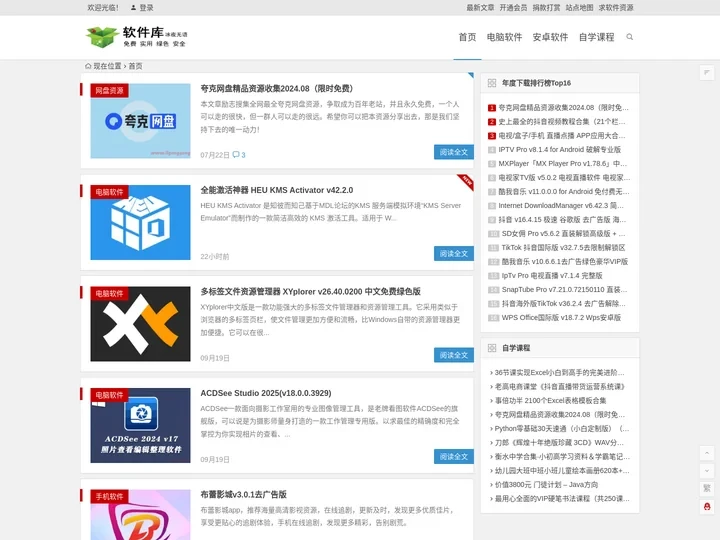Image resolution: width=720 pixels, height=540 pixels.
Task: Click the scroll-down arrow floating button
Action: tap(707, 471)
